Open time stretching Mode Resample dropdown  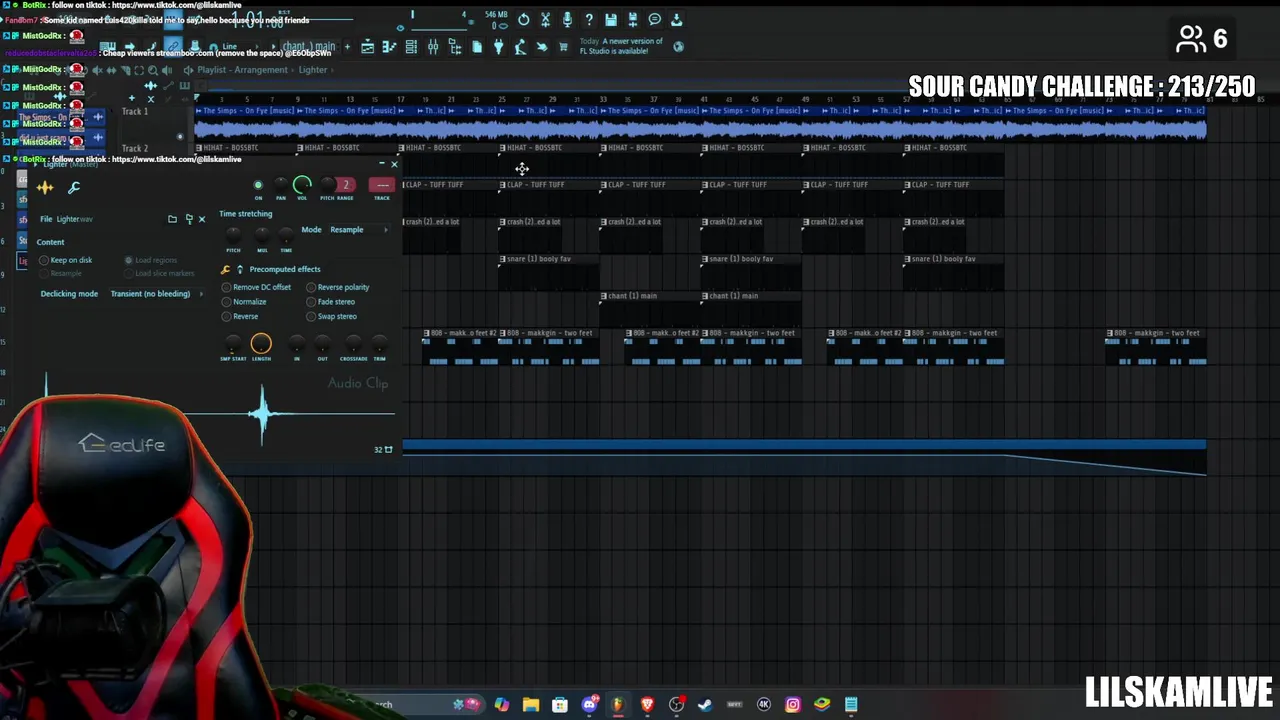click(x=359, y=230)
